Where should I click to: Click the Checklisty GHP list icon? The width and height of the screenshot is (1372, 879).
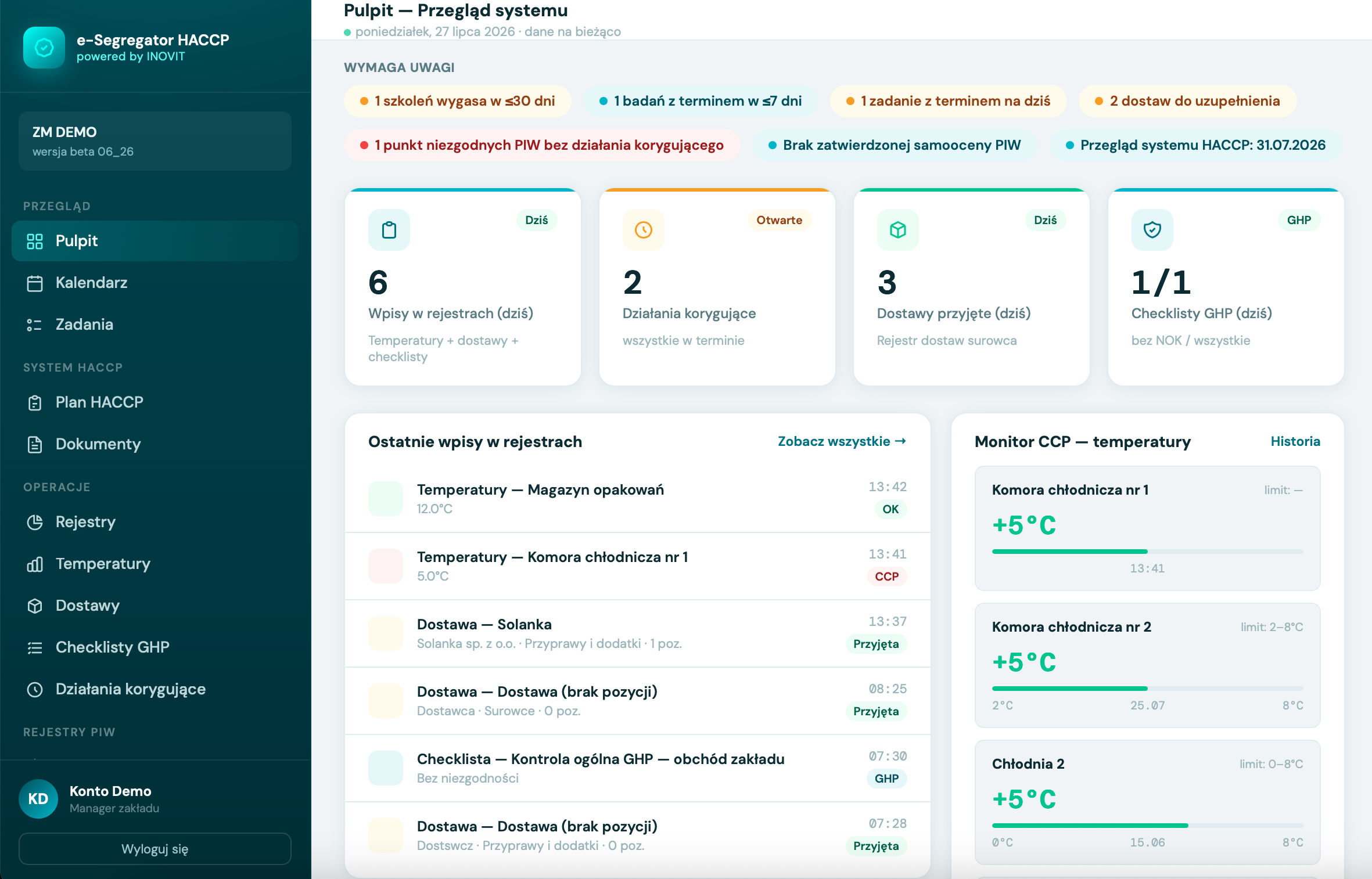point(35,647)
